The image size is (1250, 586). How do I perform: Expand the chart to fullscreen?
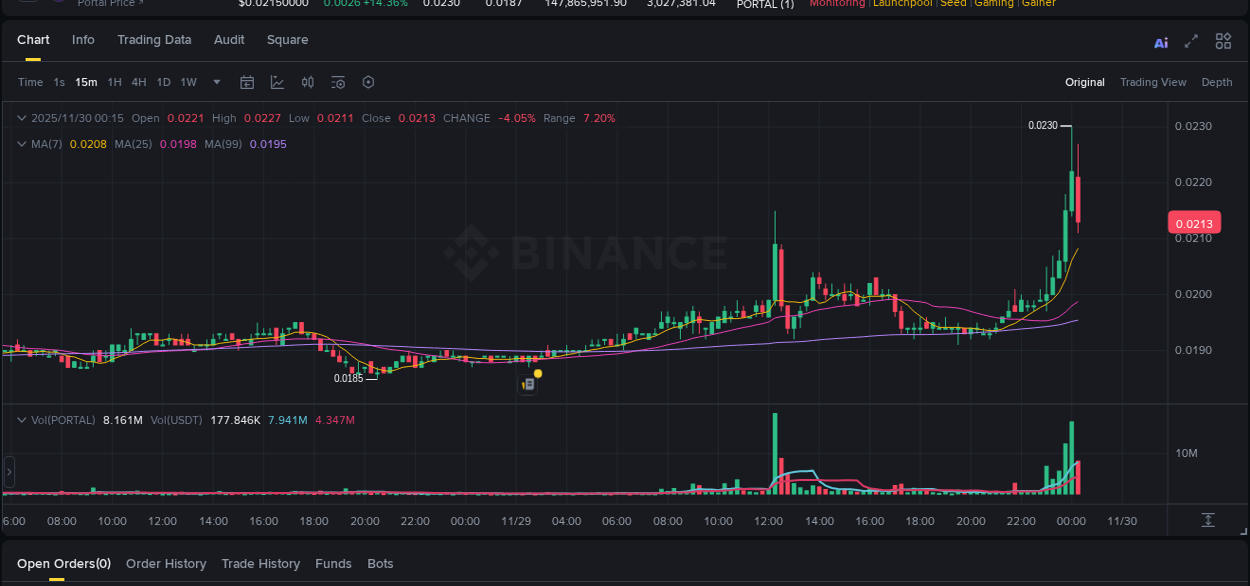click(1191, 41)
